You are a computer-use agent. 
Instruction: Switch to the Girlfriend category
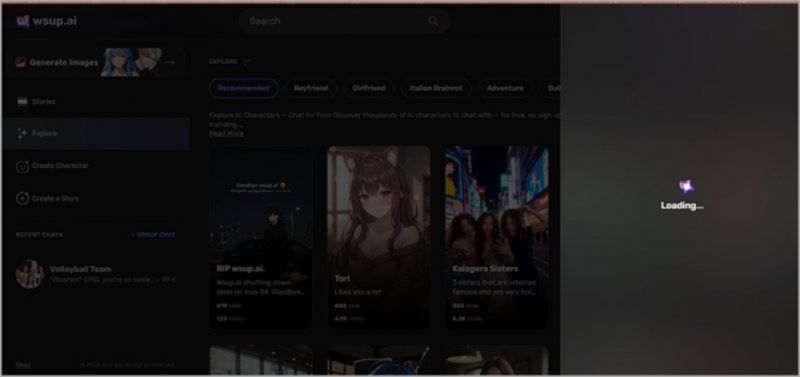pyautogui.click(x=369, y=88)
